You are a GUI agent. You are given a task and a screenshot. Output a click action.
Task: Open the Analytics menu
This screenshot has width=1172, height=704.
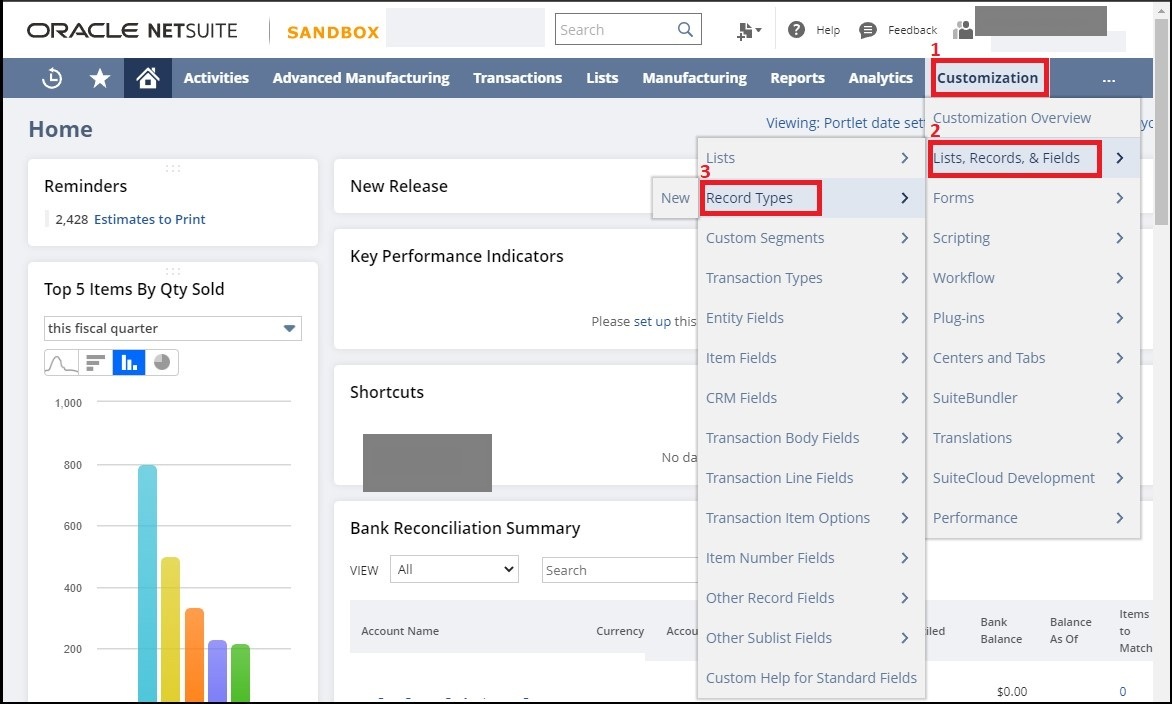coord(880,78)
